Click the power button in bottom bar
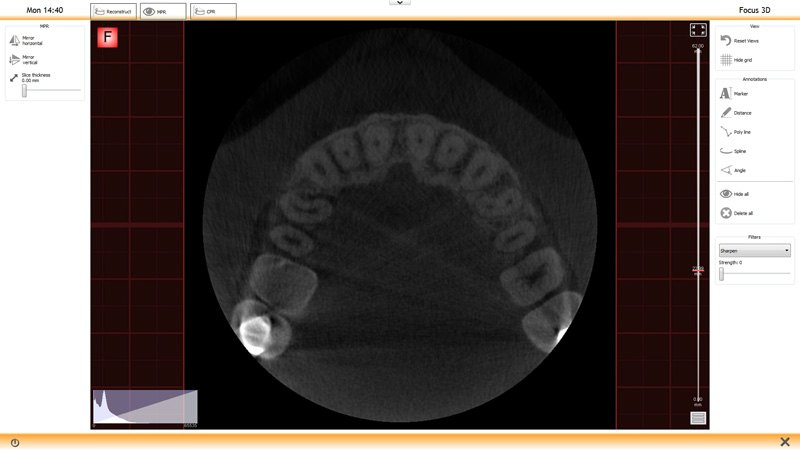The height and width of the screenshot is (450, 800). tap(15, 442)
